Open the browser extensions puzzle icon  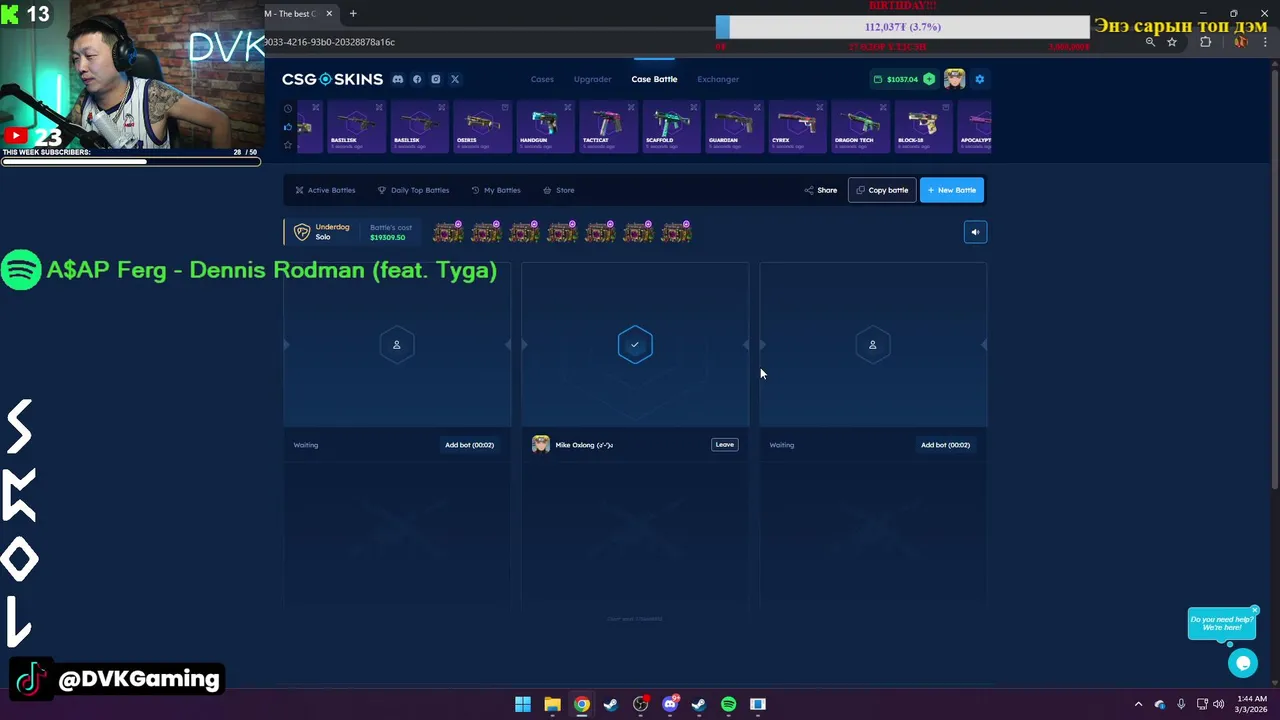point(1205,42)
